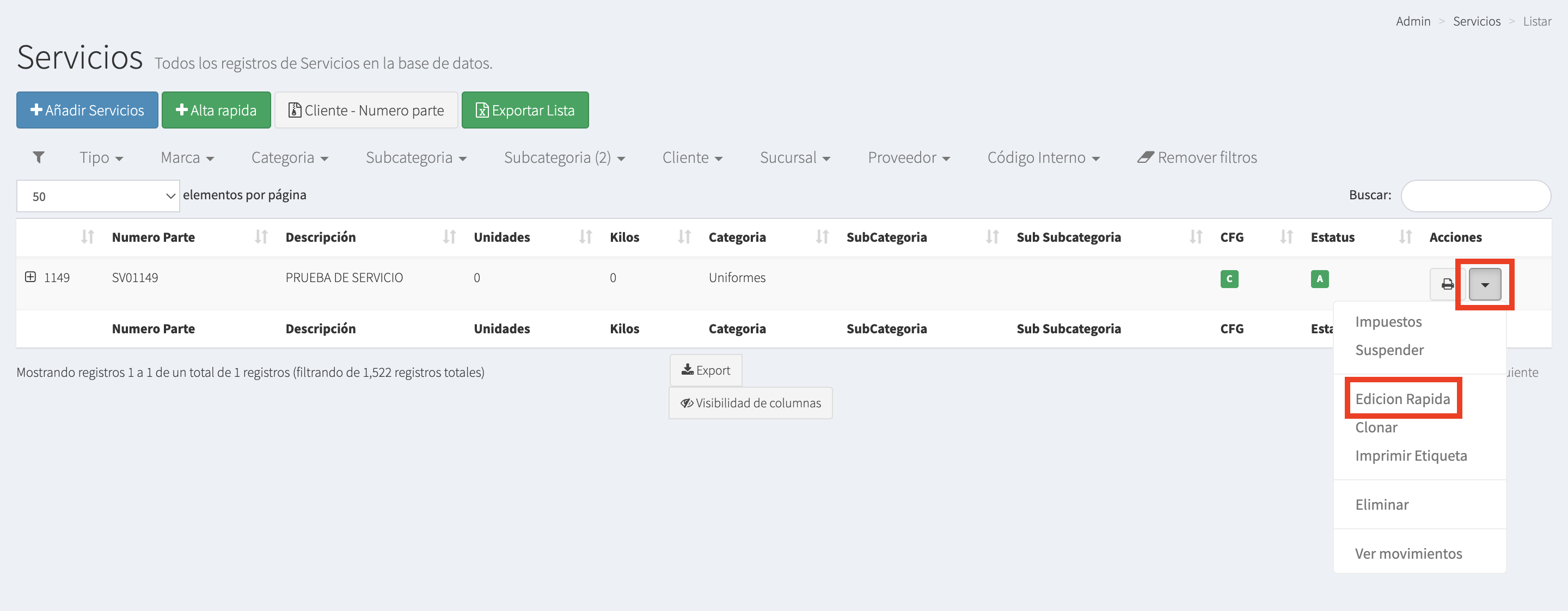Open the Tipo filter dropdown
Image resolution: width=1568 pixels, height=611 pixels.
(101, 157)
